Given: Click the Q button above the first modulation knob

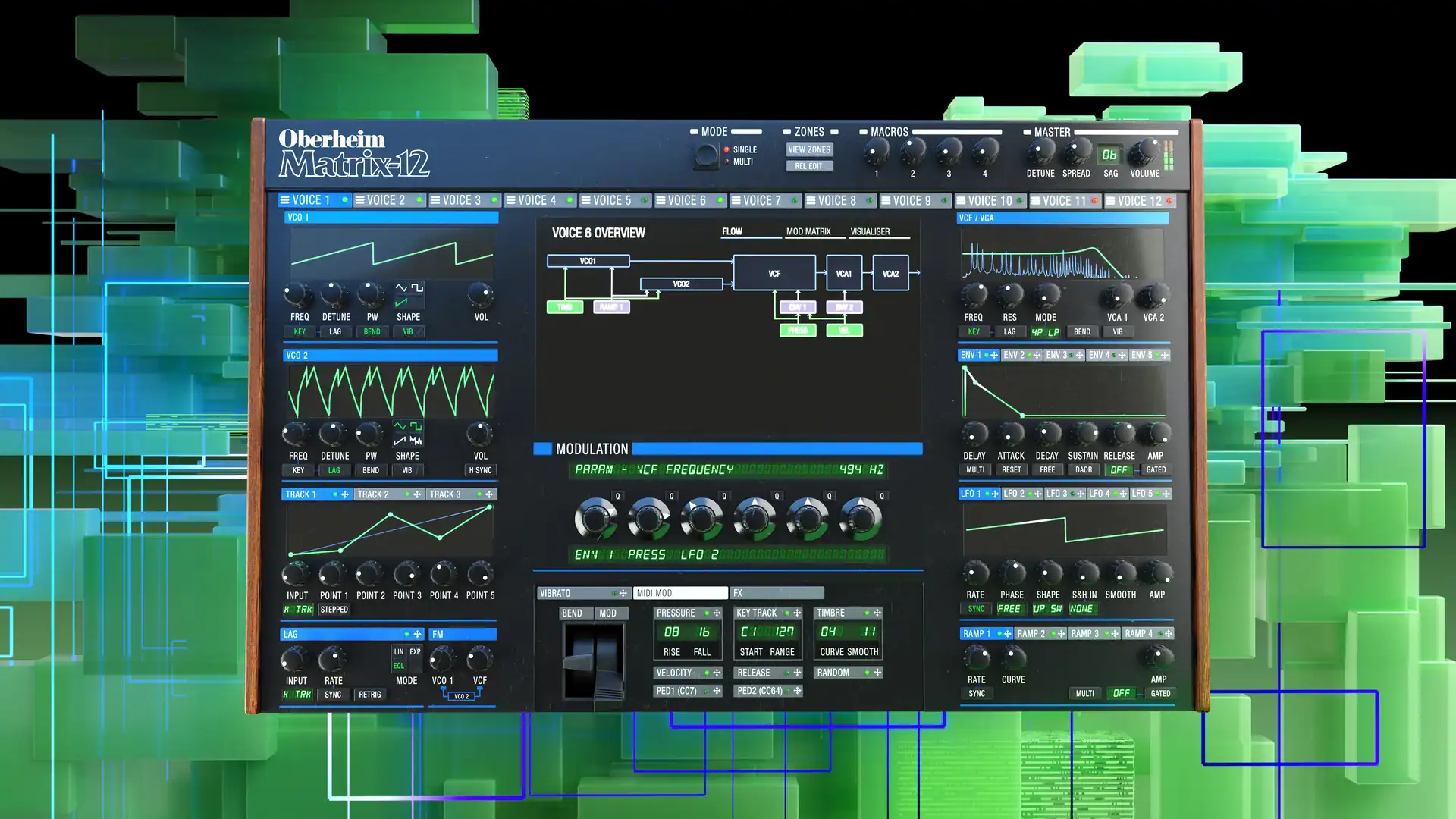Looking at the screenshot, I should coord(618,497).
